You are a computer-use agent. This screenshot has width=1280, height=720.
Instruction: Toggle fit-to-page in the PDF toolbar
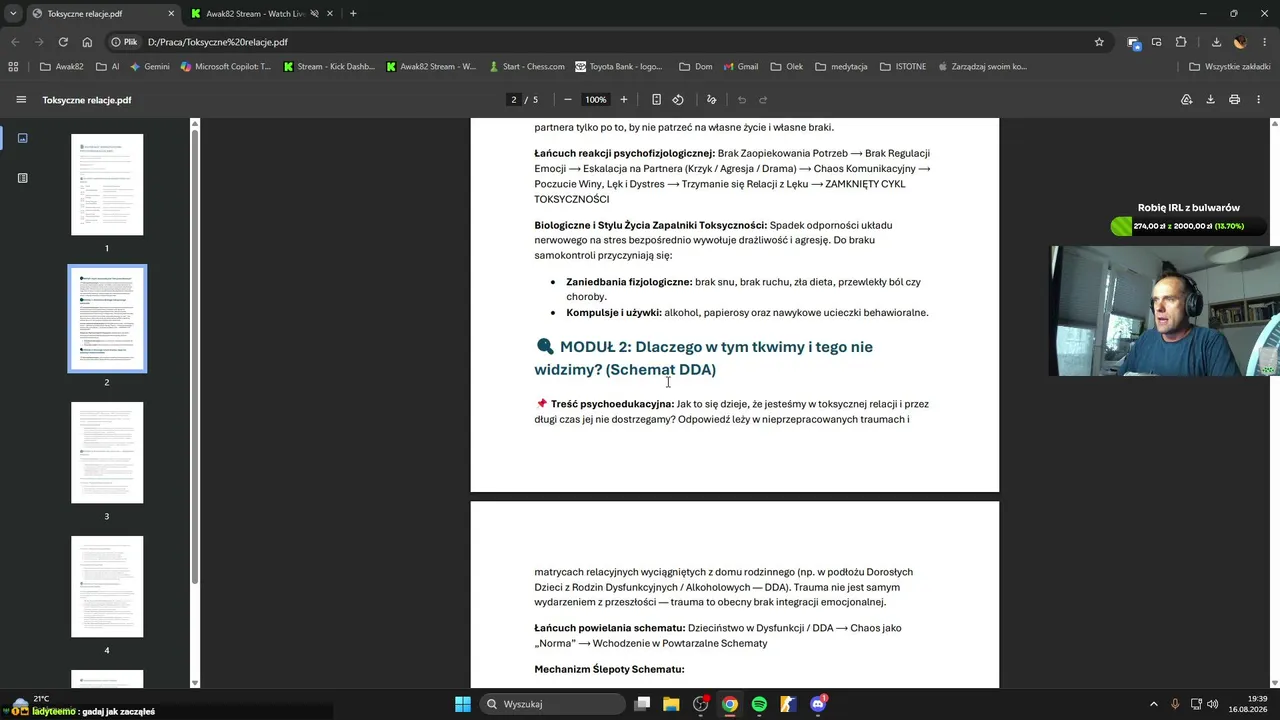pos(656,100)
